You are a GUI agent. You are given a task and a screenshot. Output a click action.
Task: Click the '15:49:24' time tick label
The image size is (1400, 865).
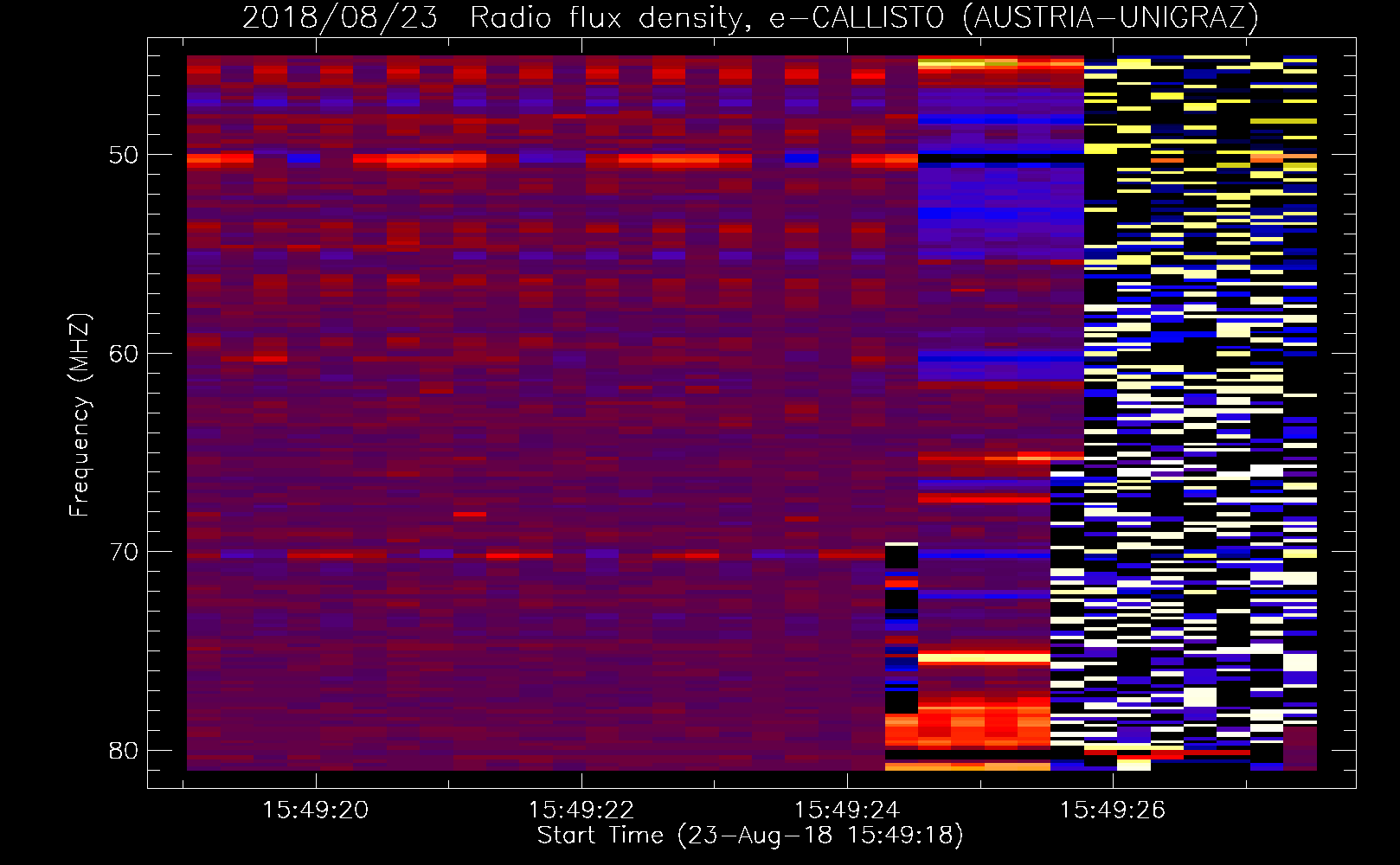pyautogui.click(x=847, y=811)
